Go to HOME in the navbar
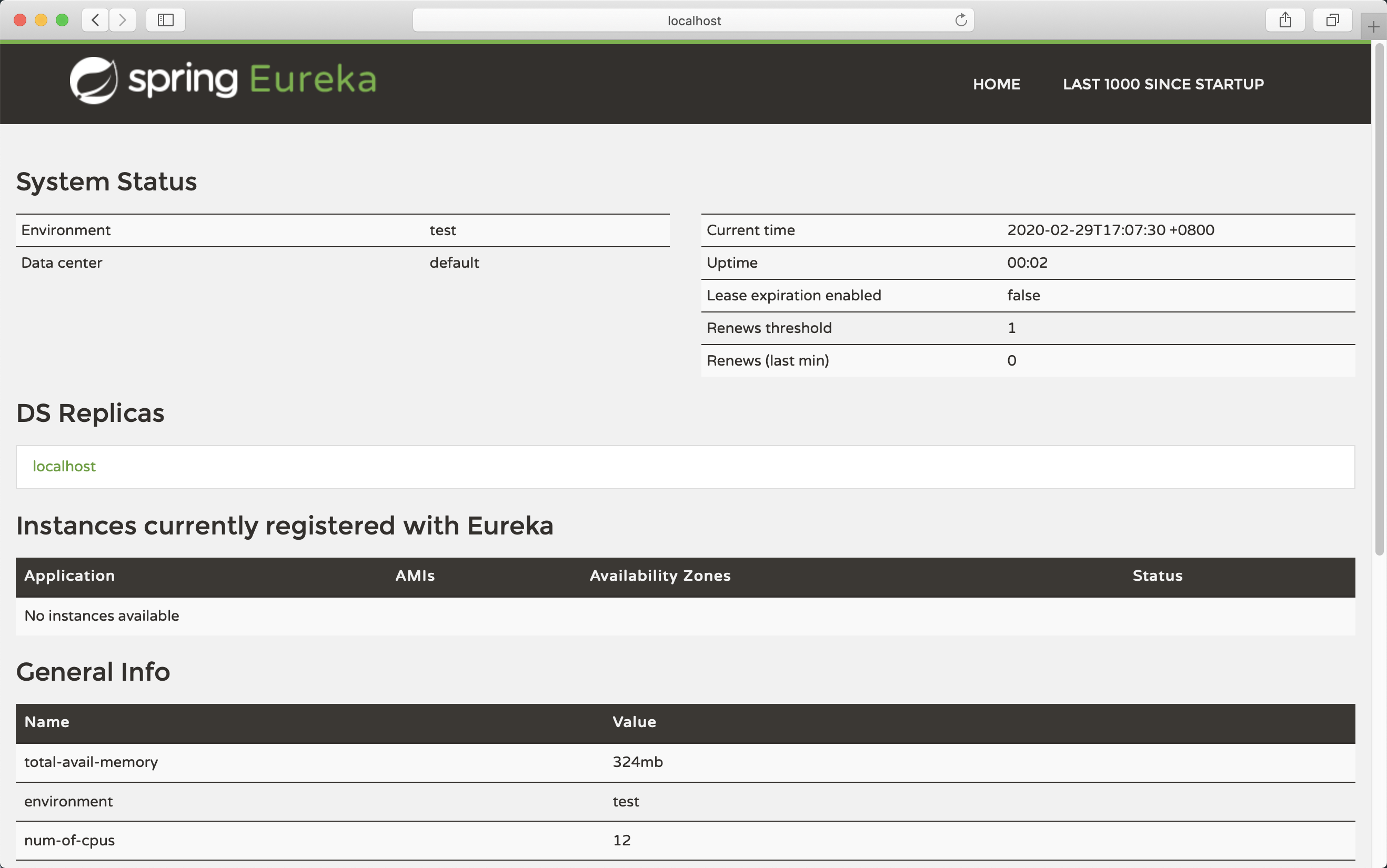Viewport: 1387px width, 868px height. [x=996, y=84]
